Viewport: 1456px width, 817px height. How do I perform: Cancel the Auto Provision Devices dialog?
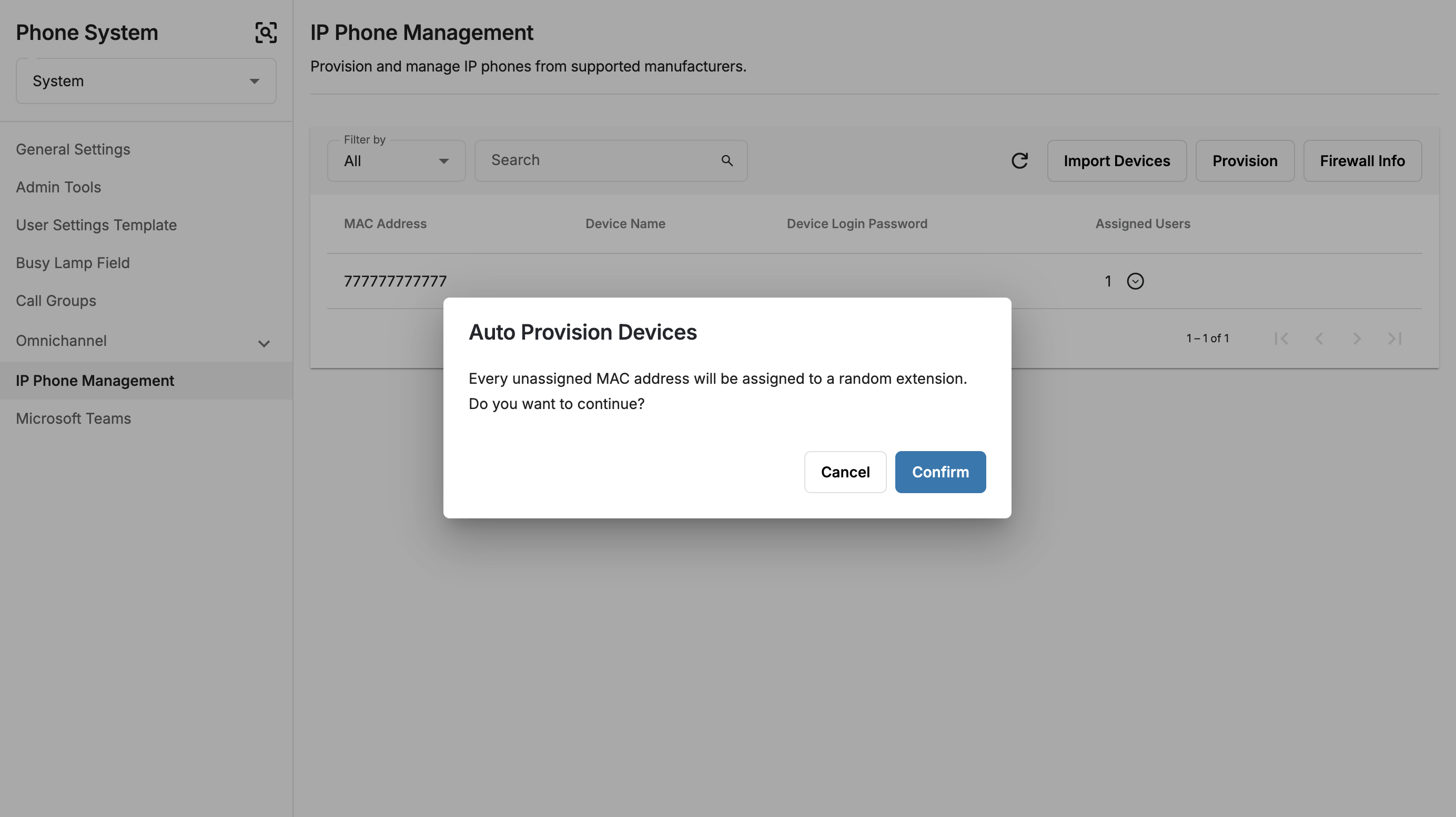tap(845, 472)
